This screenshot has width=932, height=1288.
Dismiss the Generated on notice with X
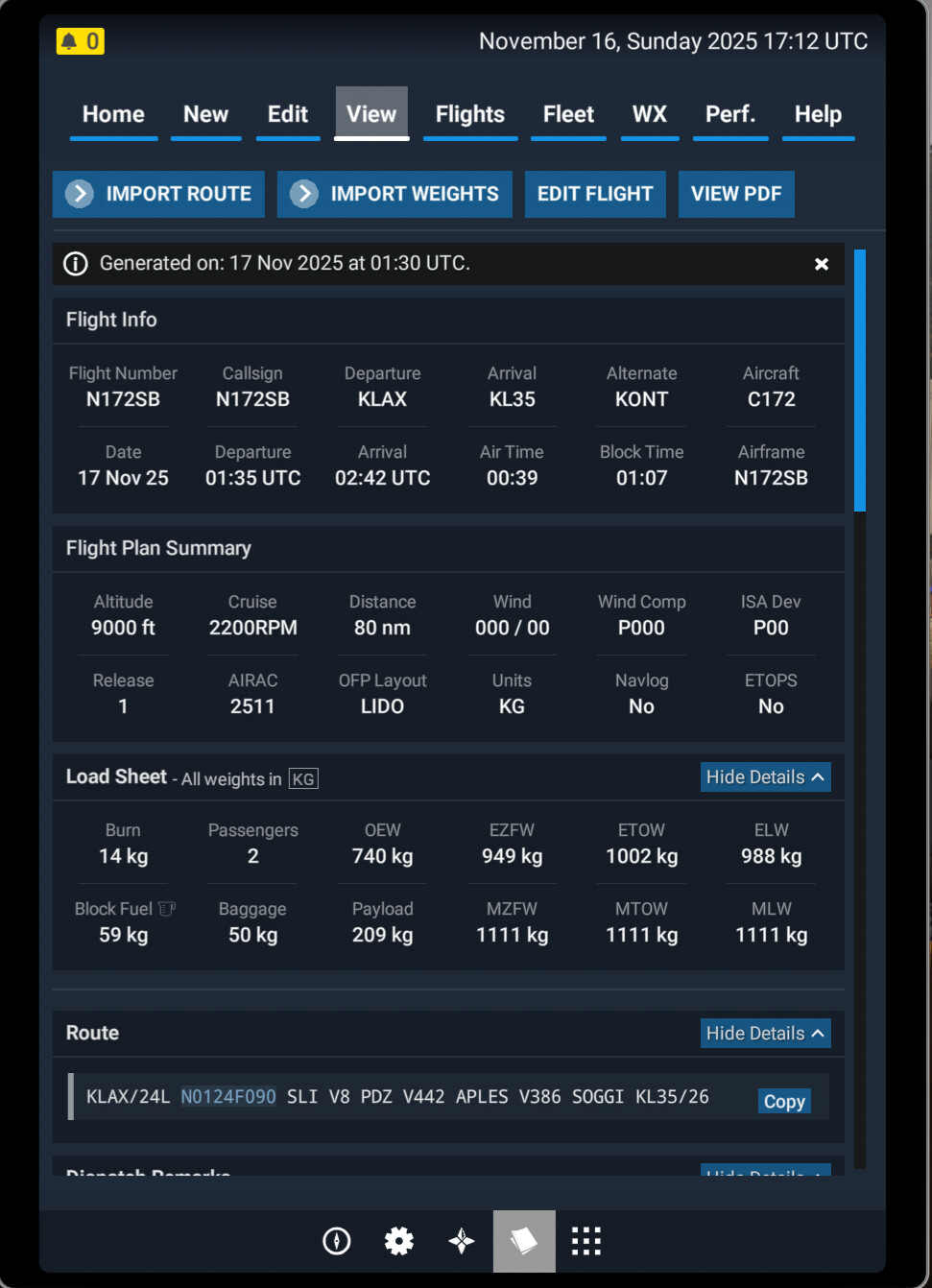(x=822, y=264)
